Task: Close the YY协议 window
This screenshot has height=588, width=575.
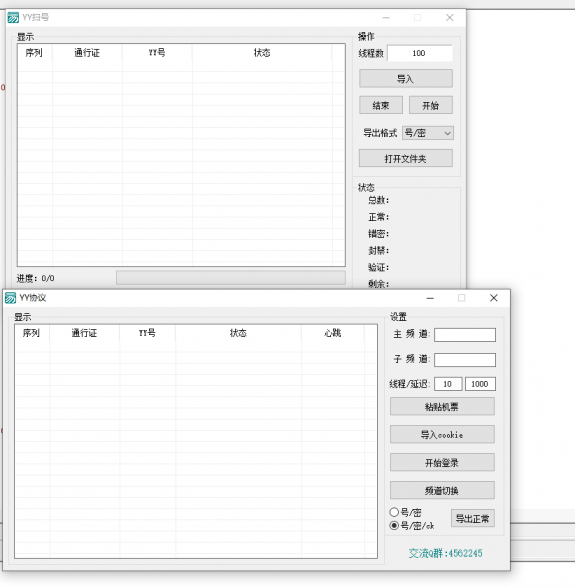Action: [x=494, y=298]
